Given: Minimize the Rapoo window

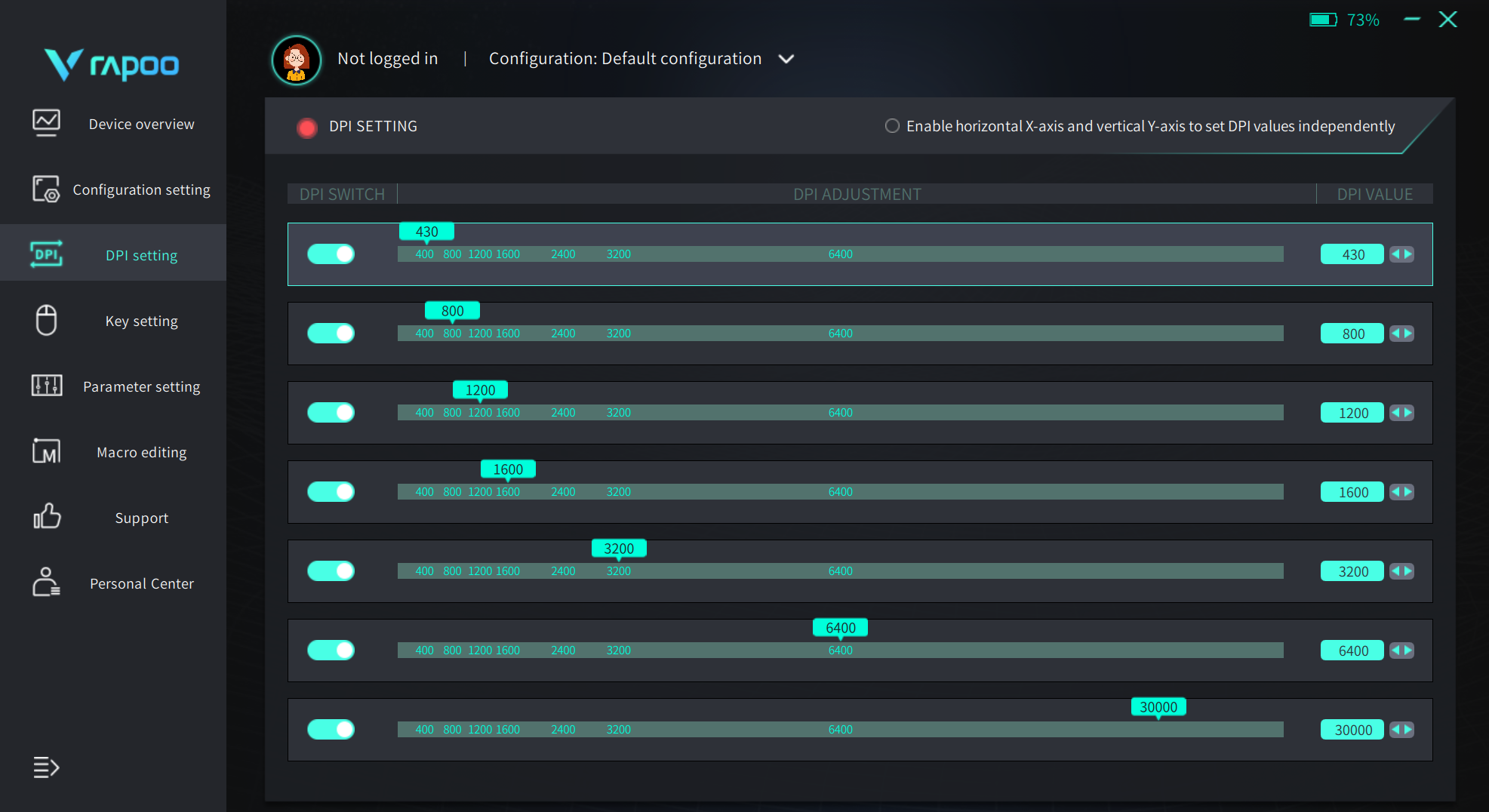Looking at the screenshot, I should pos(1412,19).
